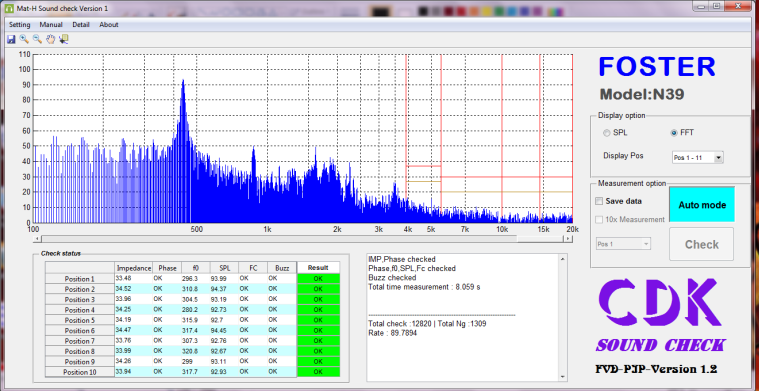Click the Buzz OK cell in Position 4
759x391 pixels.
281,310
